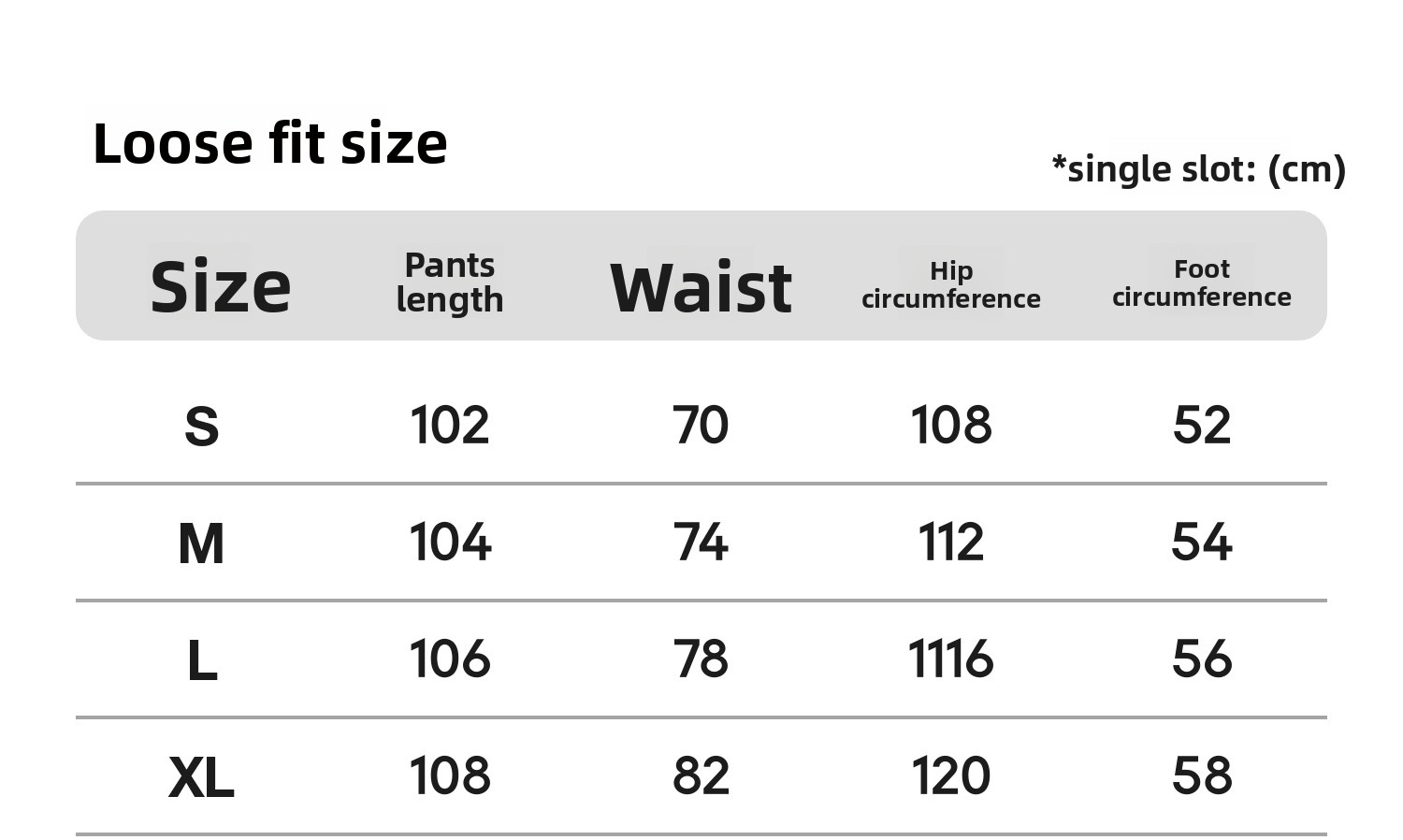The width and height of the screenshot is (1403, 840).
Task: Select foot circumference value 54 for M
Action: [1202, 543]
